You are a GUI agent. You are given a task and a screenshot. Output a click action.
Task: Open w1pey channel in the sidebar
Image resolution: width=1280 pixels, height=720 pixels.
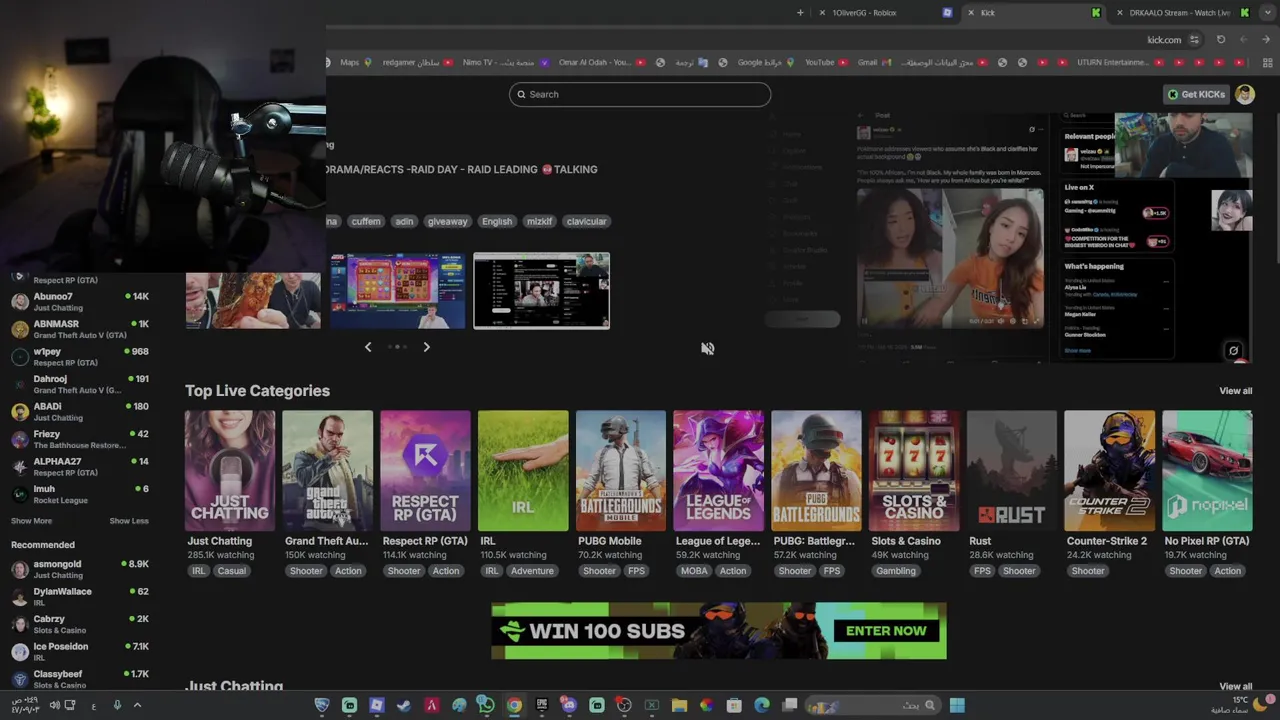pos(80,356)
